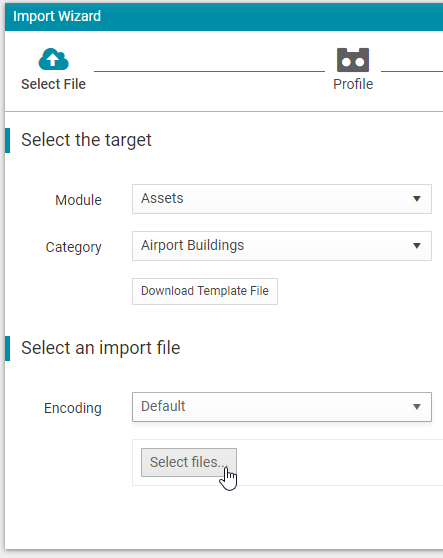Open the Encoding dropdown set to Default
Viewport: 443px width, 558px height.
click(x=282, y=407)
